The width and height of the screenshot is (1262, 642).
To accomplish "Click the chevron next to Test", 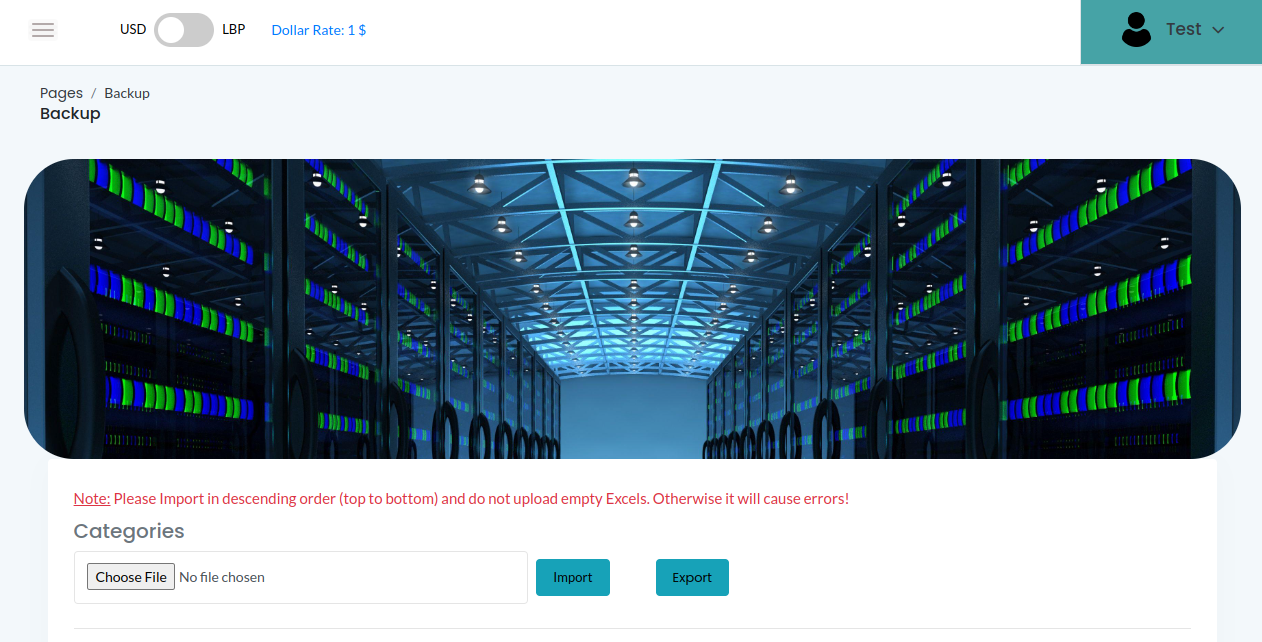I will pyautogui.click(x=1216, y=31).
